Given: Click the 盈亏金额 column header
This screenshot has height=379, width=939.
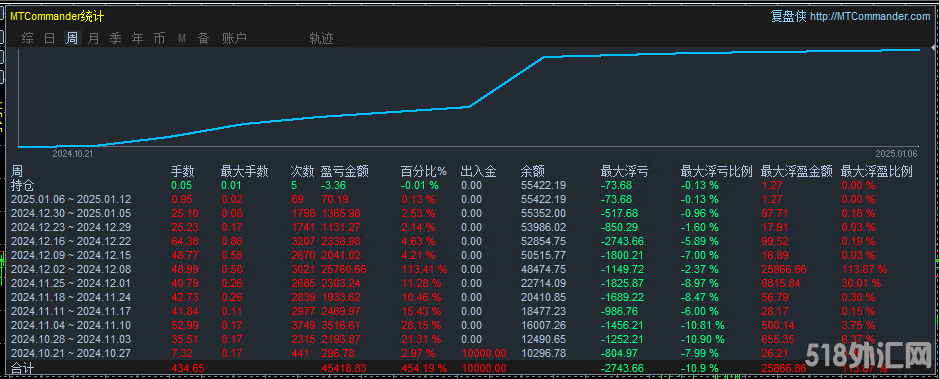Looking at the screenshot, I should pyautogui.click(x=345, y=172).
